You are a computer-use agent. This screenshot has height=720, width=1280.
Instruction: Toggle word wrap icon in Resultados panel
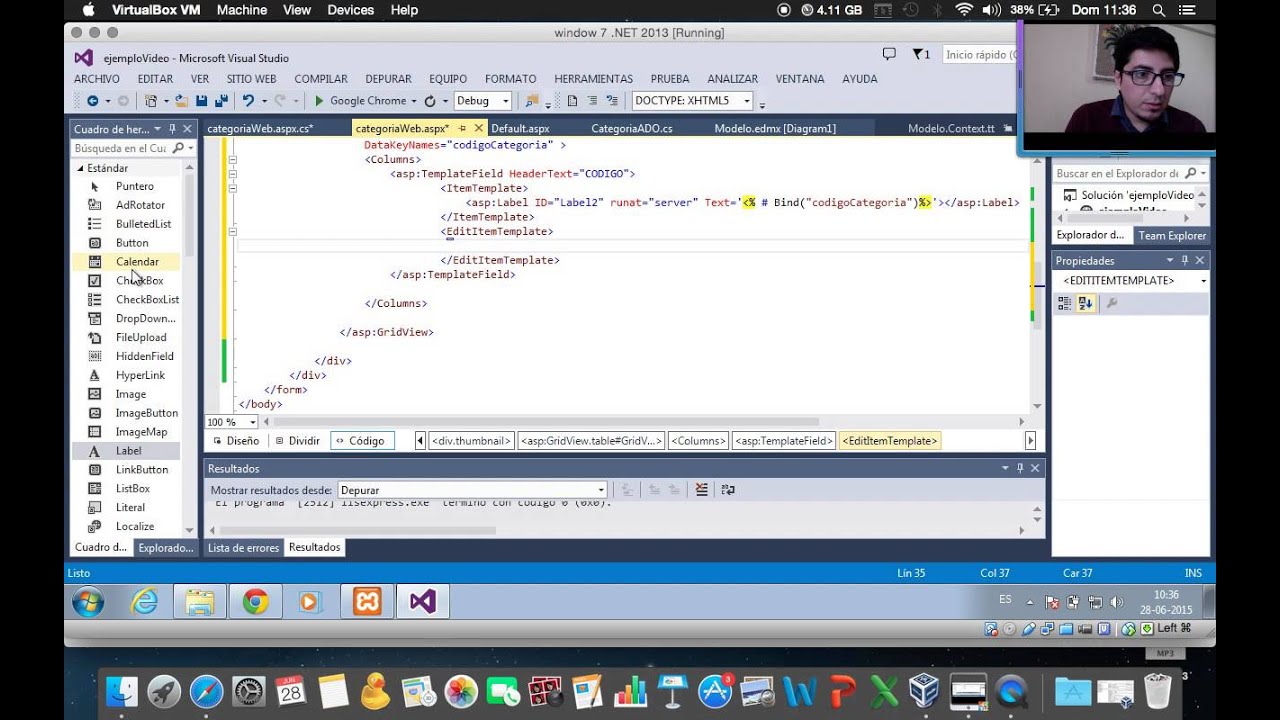pyautogui.click(x=728, y=490)
